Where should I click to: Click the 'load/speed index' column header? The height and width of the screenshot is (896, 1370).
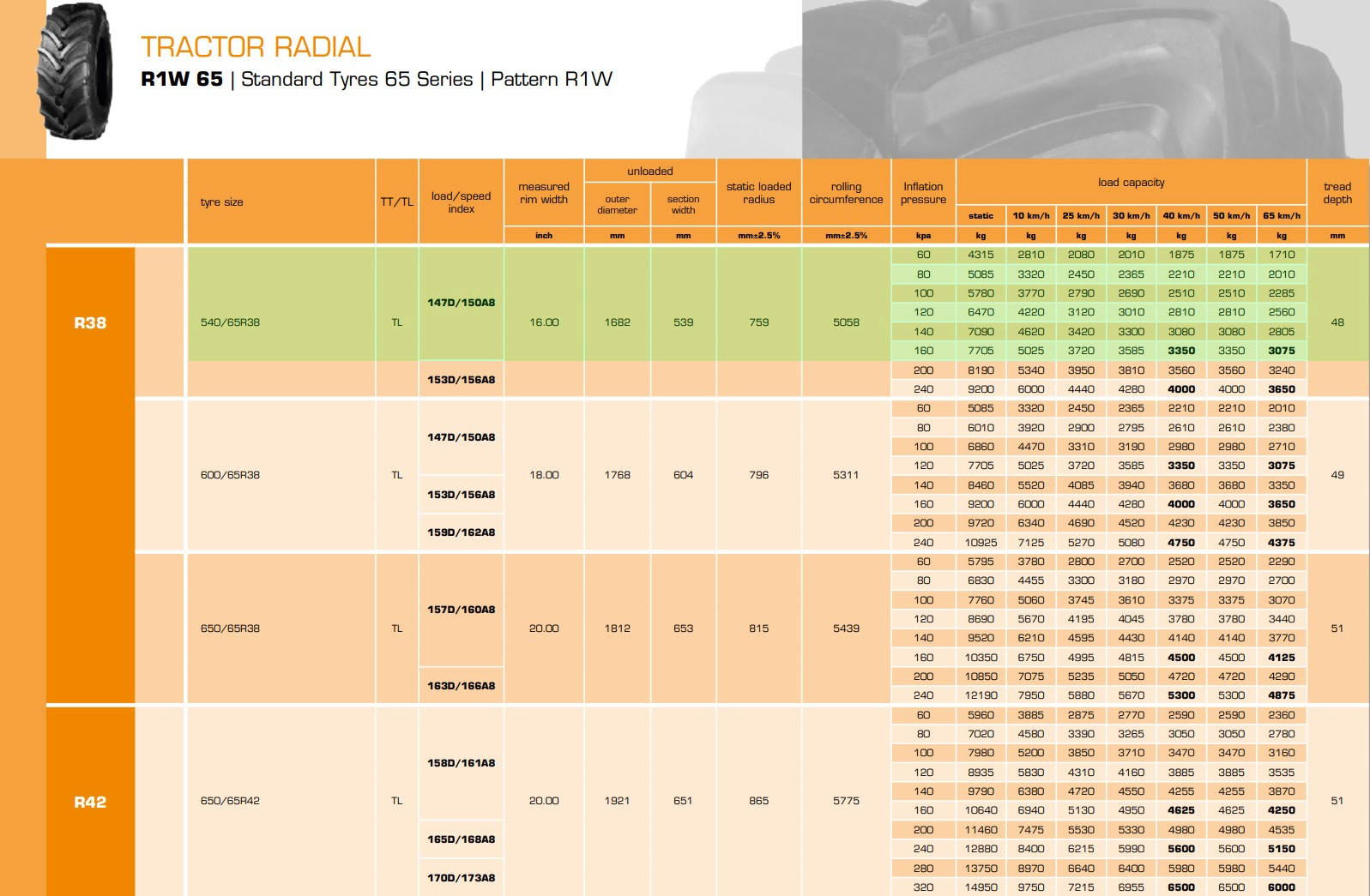pyautogui.click(x=461, y=202)
